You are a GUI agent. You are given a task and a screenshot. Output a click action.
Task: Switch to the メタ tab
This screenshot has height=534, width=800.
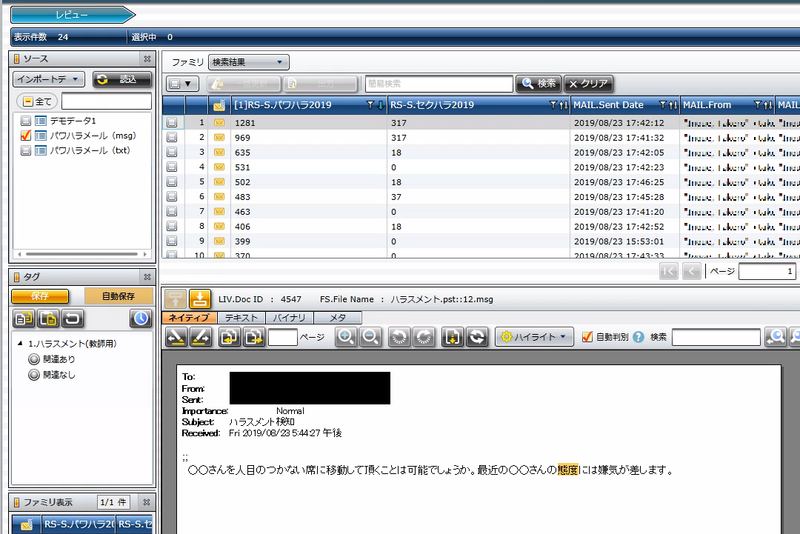[x=337, y=318]
